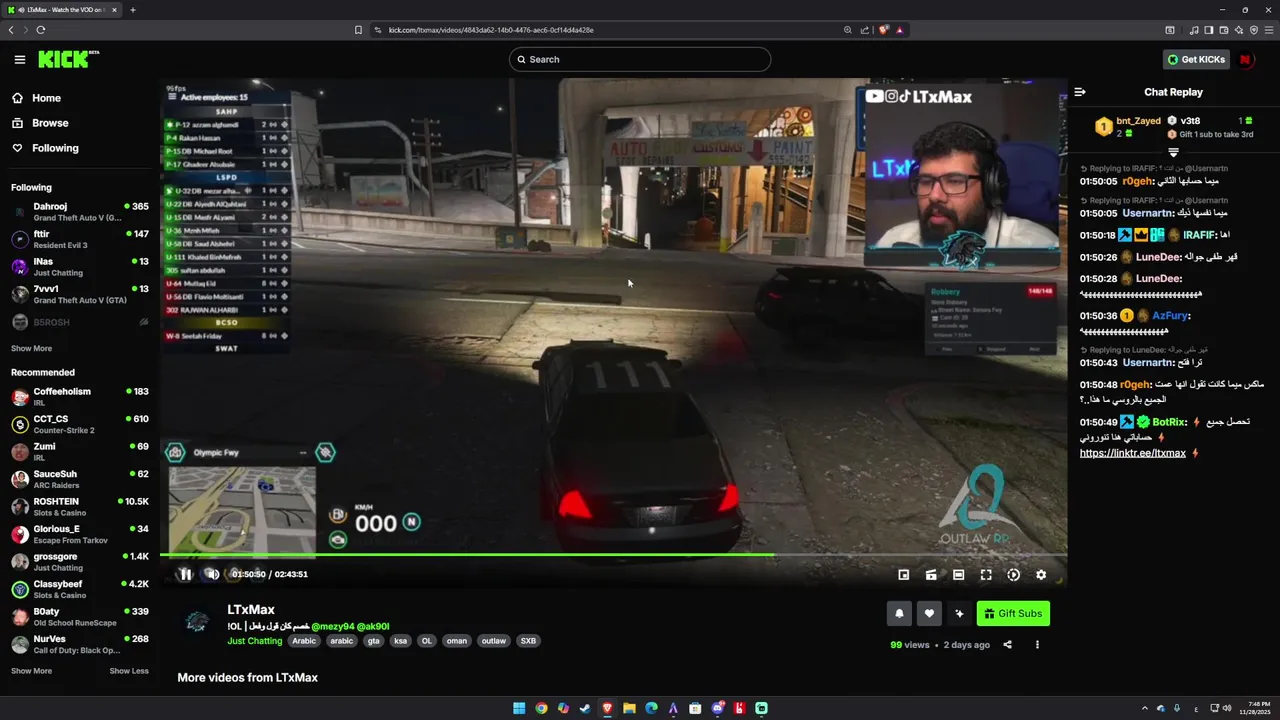Open the video's three-dot options menu
1280x720 pixels.
[x=1037, y=645]
